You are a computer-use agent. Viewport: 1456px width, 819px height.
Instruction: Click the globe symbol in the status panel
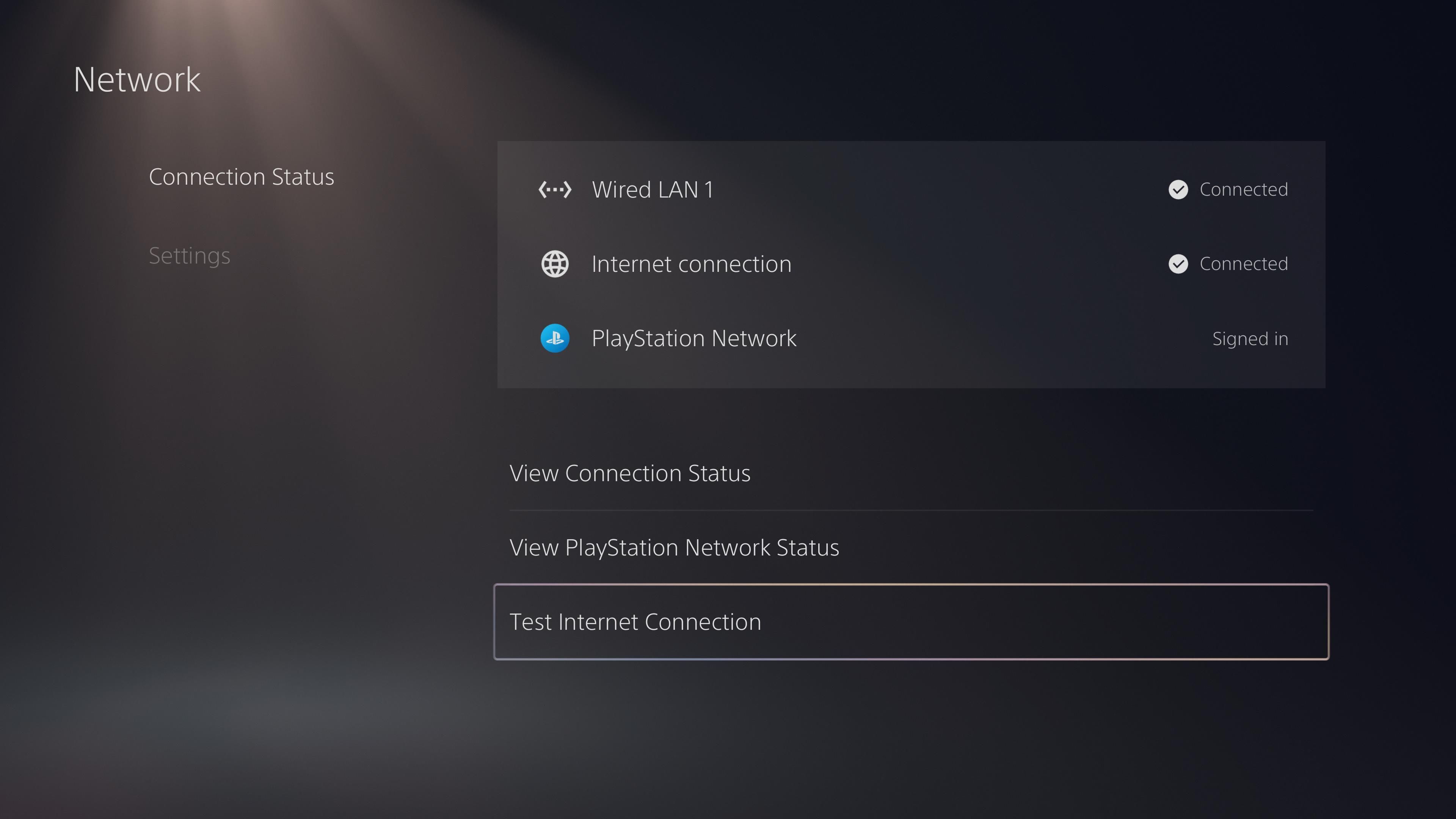click(554, 264)
